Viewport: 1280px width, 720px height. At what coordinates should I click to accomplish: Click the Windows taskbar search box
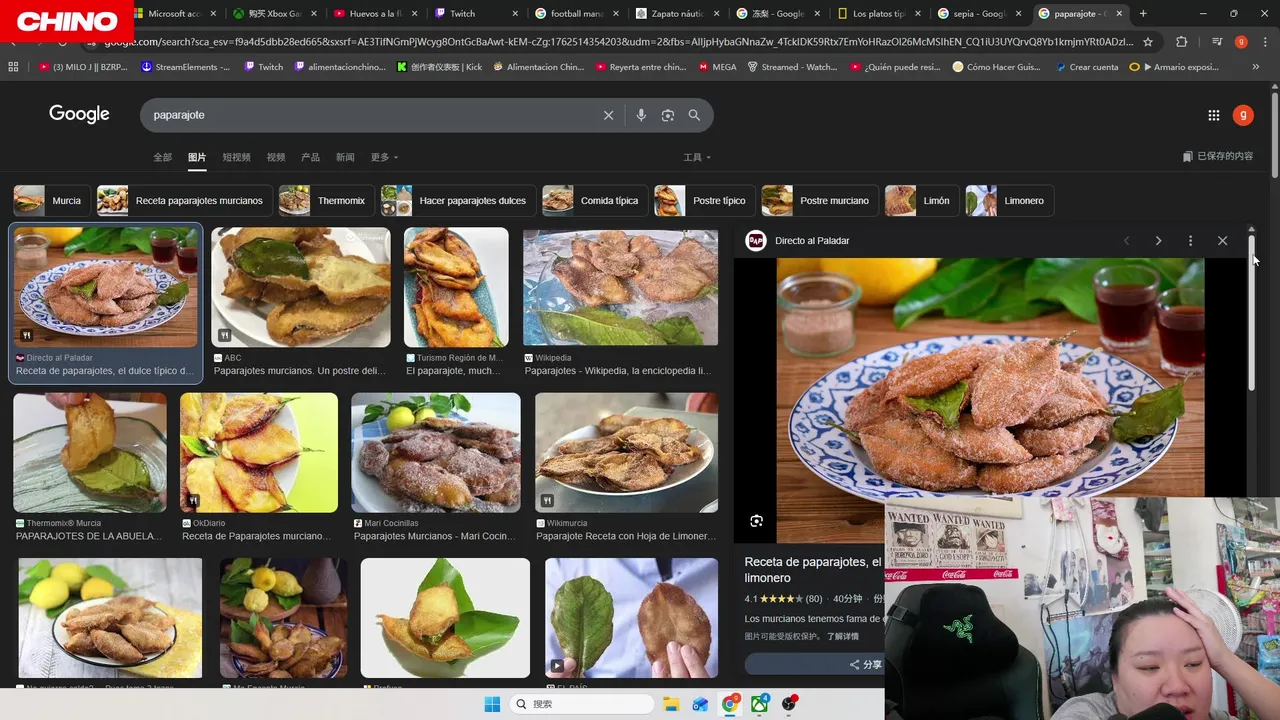coord(582,704)
